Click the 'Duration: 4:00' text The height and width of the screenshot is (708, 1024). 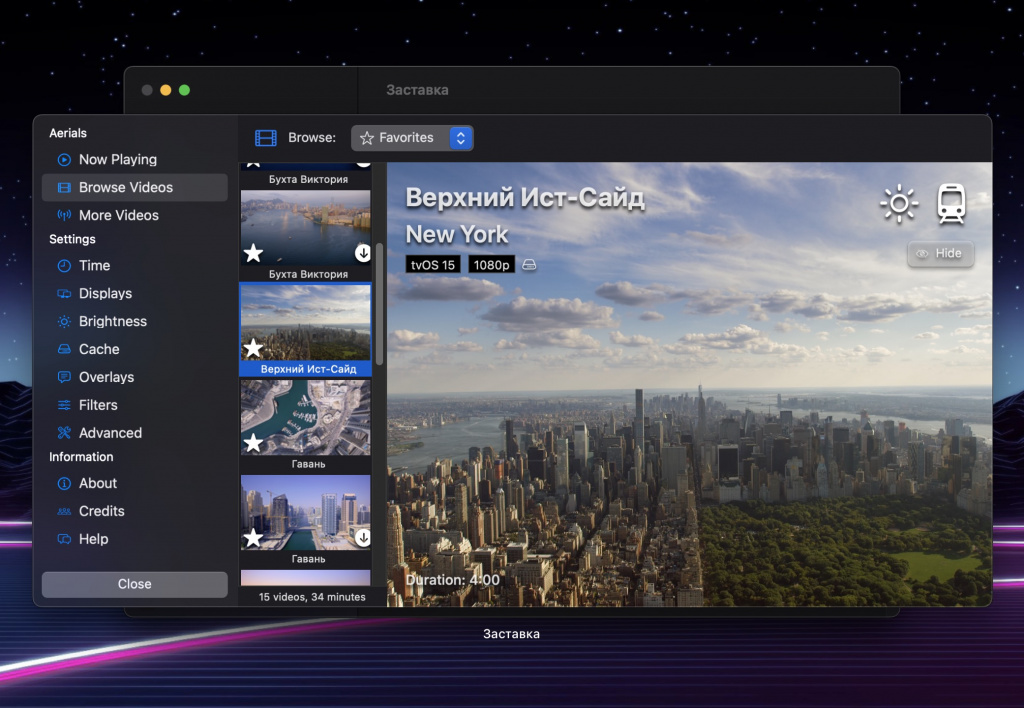pos(453,580)
